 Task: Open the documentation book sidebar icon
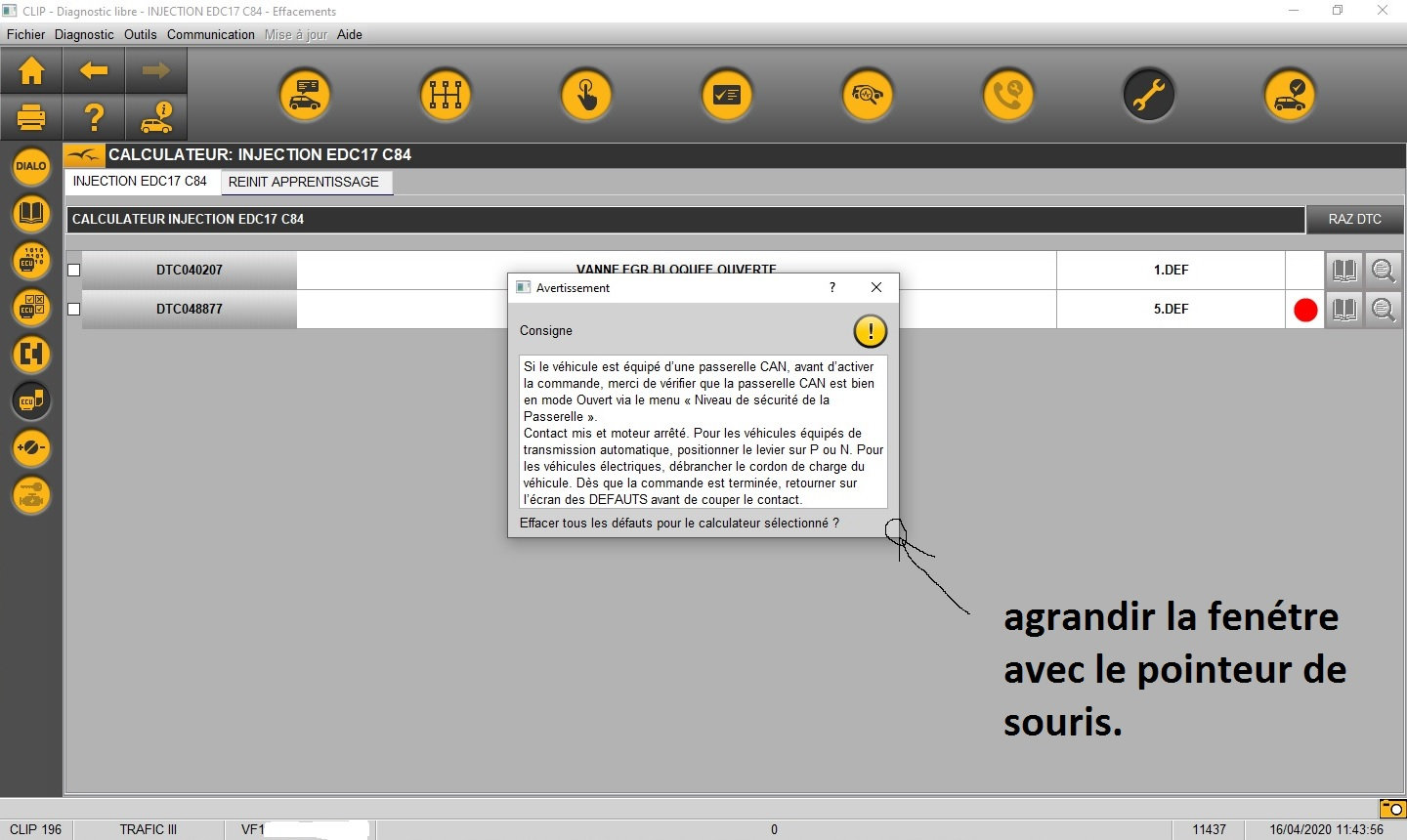pos(31,213)
